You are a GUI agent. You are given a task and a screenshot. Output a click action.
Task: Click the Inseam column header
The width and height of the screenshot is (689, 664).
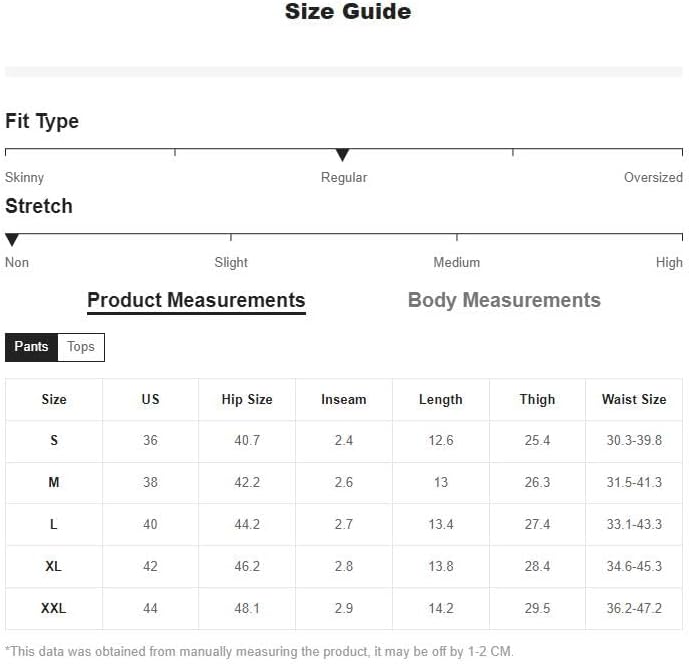point(343,399)
